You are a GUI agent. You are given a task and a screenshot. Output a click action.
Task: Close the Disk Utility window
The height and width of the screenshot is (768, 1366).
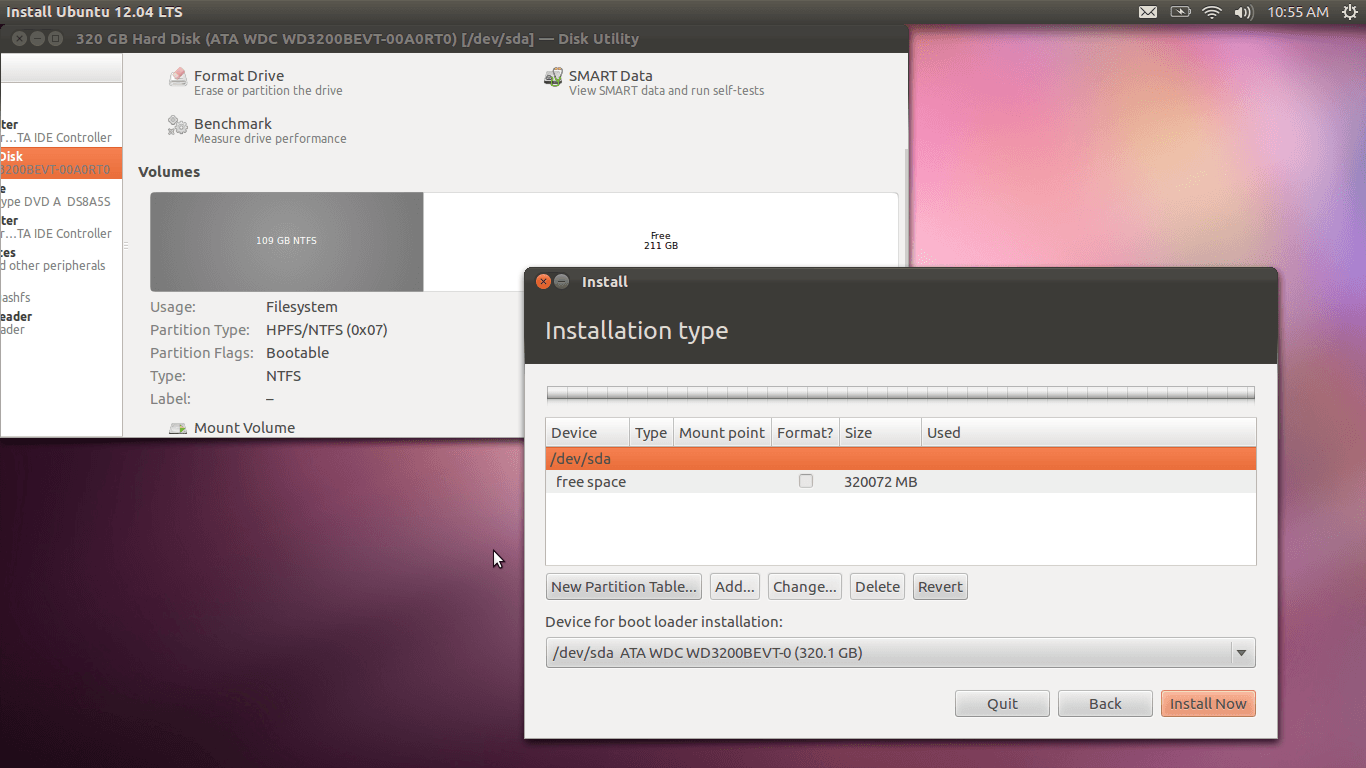19,39
